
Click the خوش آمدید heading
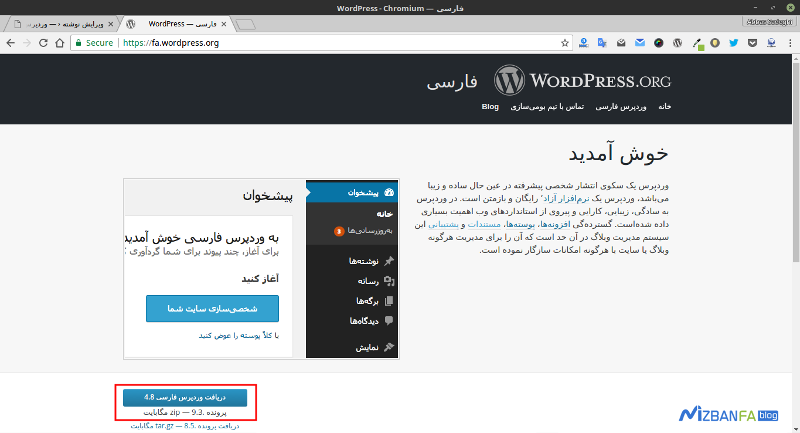pos(618,154)
